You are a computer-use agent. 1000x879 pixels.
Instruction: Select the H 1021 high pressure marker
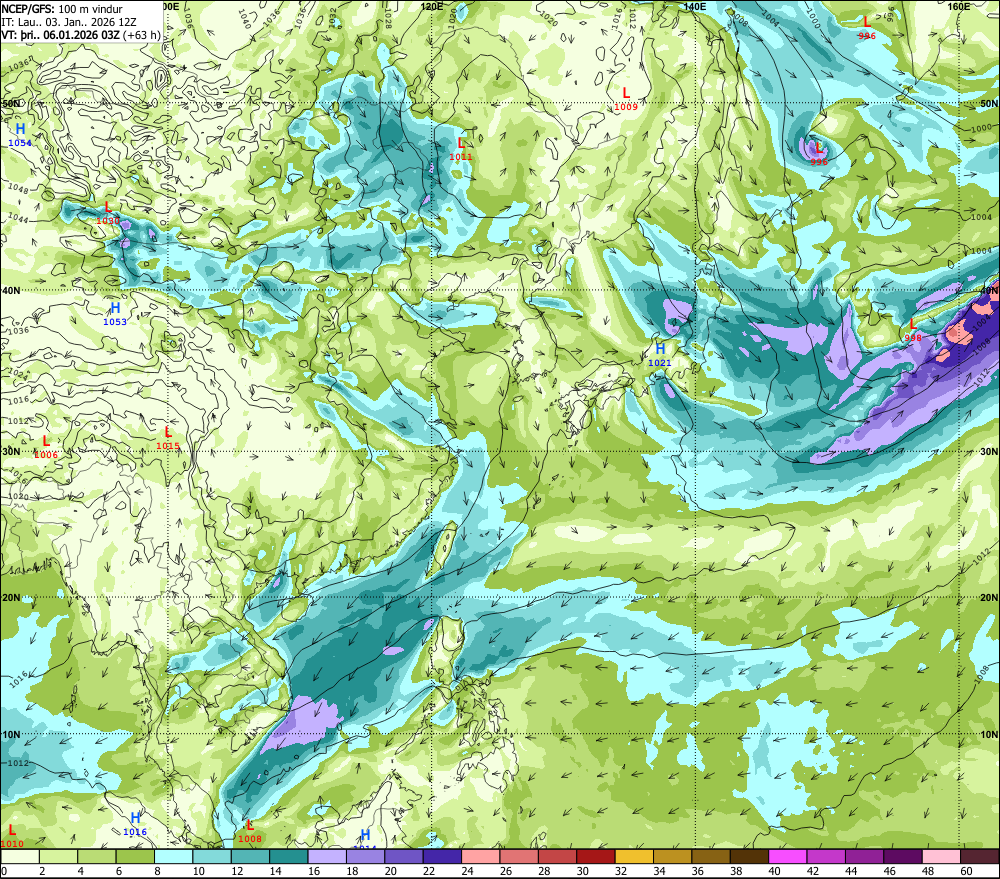(x=660, y=355)
